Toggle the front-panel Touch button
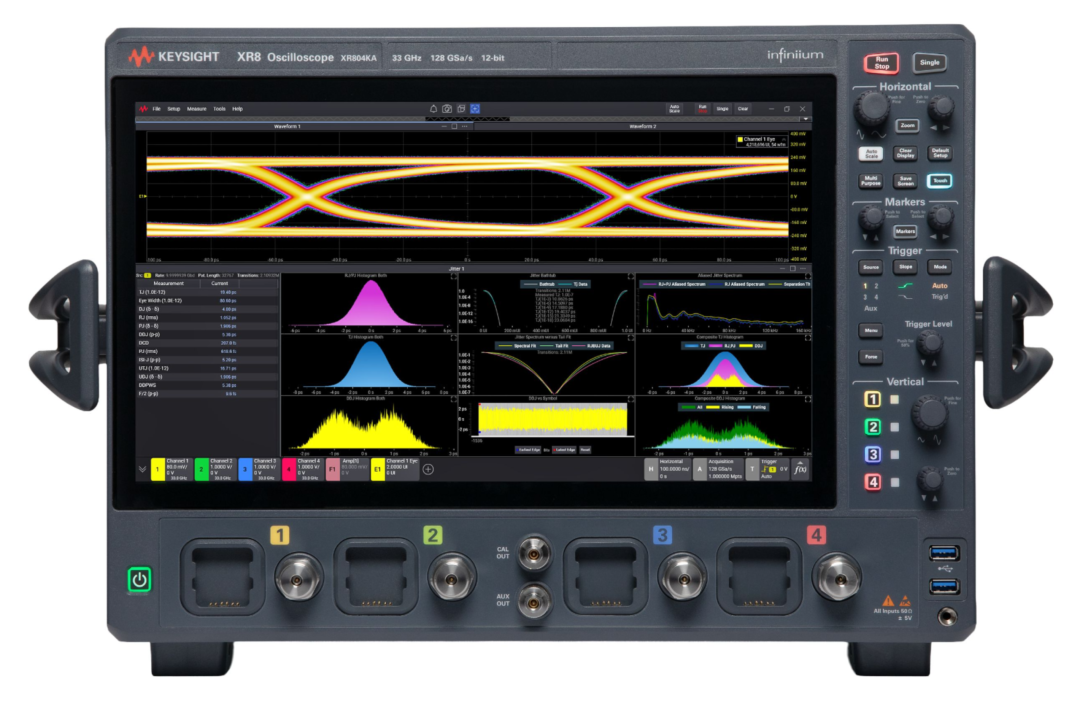 pyautogui.click(x=939, y=180)
